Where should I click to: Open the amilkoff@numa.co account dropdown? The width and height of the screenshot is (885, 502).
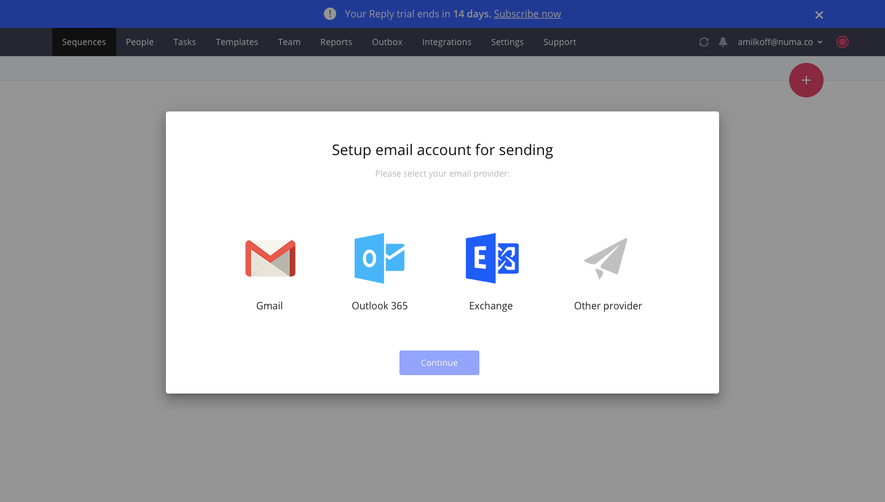[779, 42]
